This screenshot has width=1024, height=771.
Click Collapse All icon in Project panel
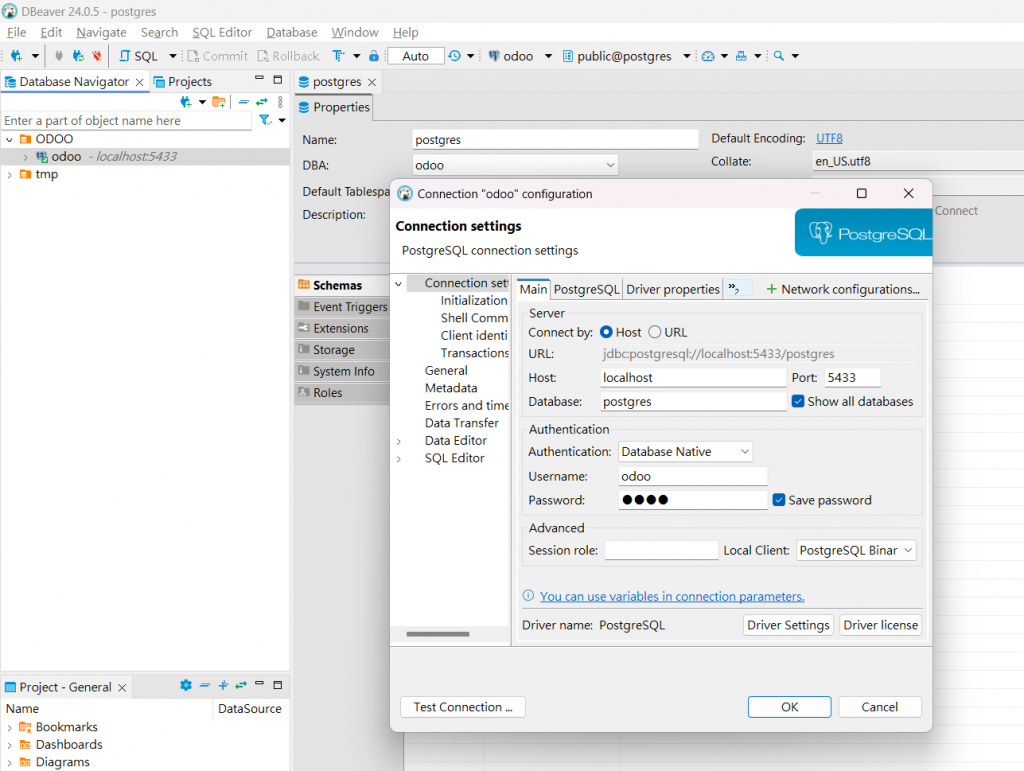pos(205,685)
